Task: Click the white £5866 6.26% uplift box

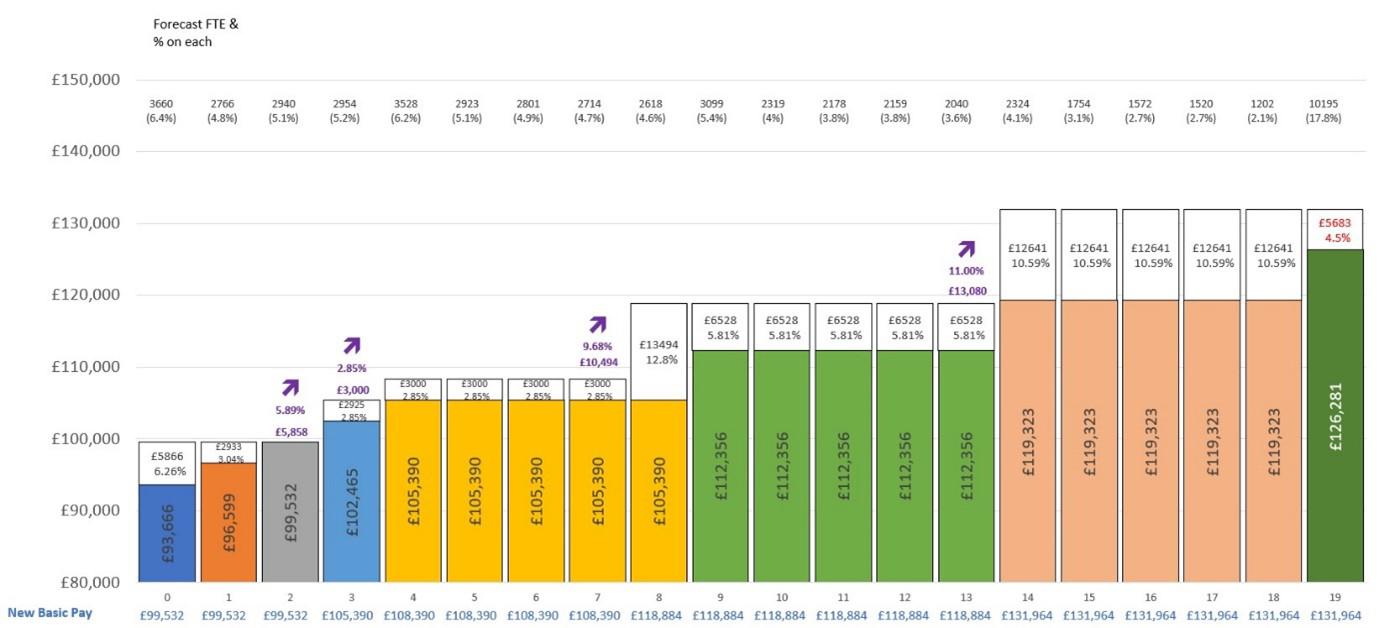Action: tap(167, 462)
